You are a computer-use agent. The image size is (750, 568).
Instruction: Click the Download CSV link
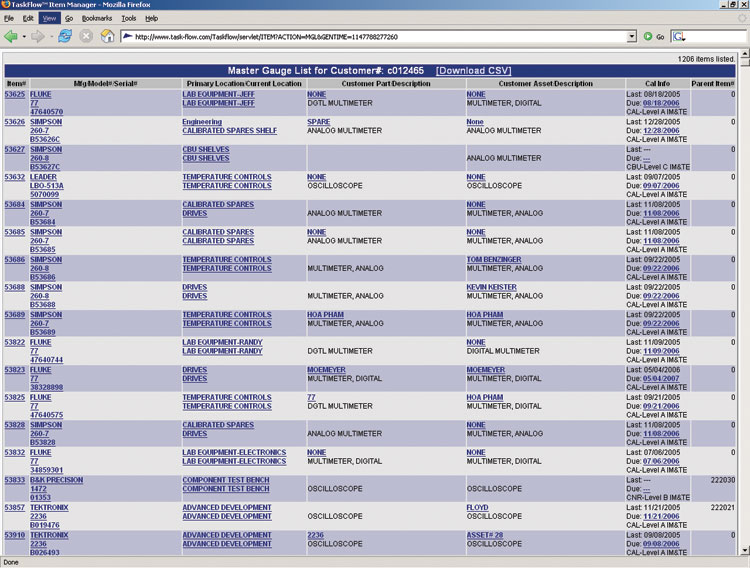click(x=474, y=70)
